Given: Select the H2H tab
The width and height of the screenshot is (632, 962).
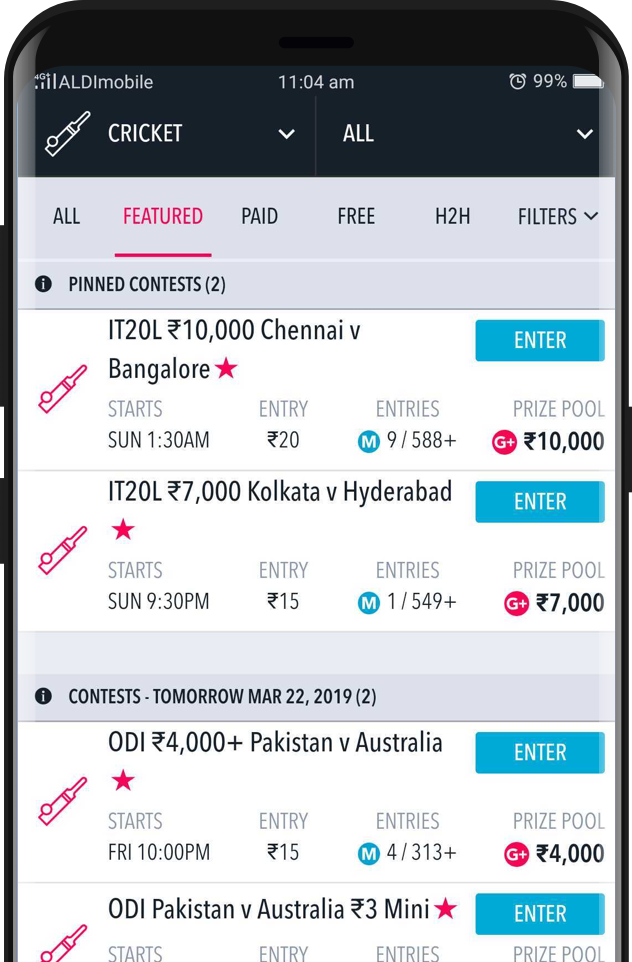Looking at the screenshot, I should [x=452, y=217].
